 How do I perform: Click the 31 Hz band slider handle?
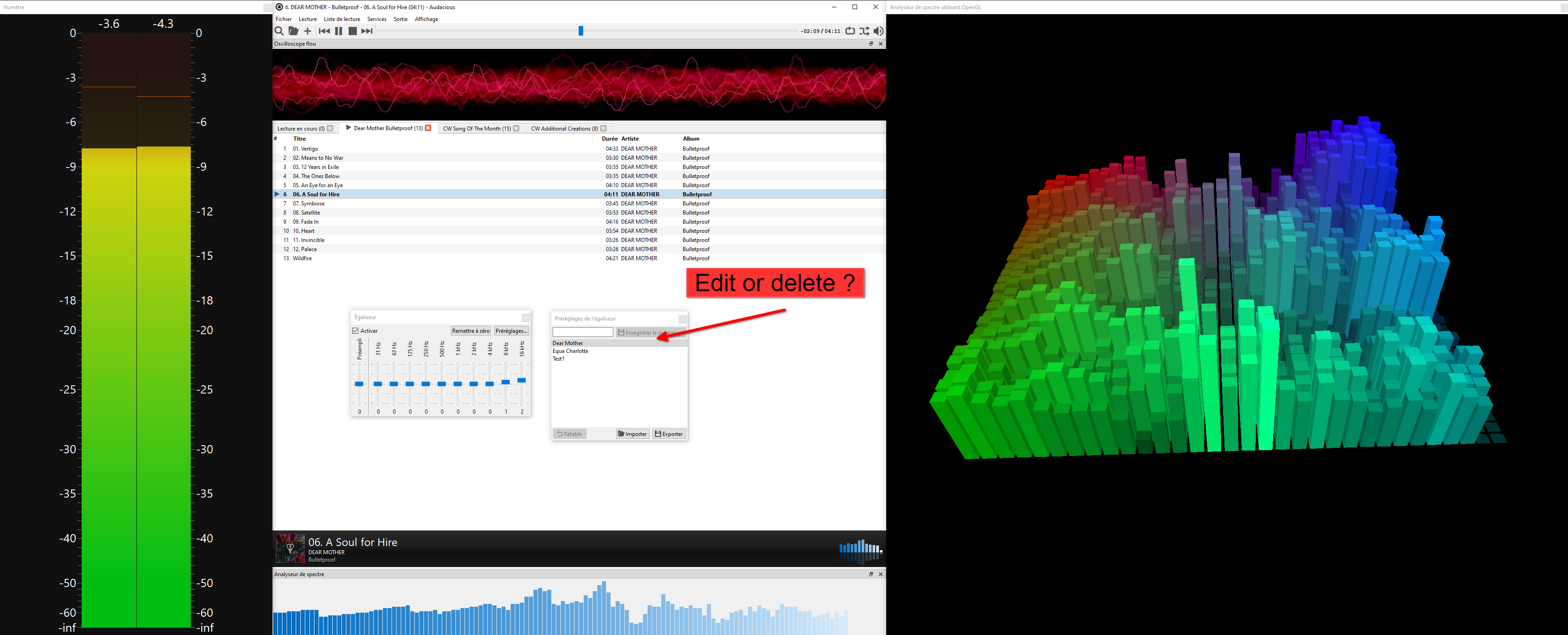click(x=378, y=383)
